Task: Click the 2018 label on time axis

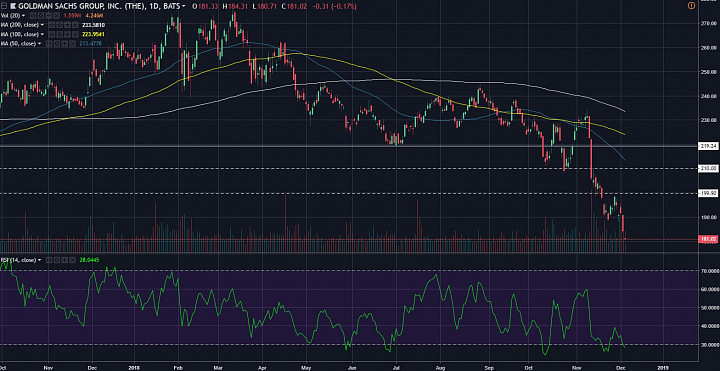Action: [x=135, y=368]
